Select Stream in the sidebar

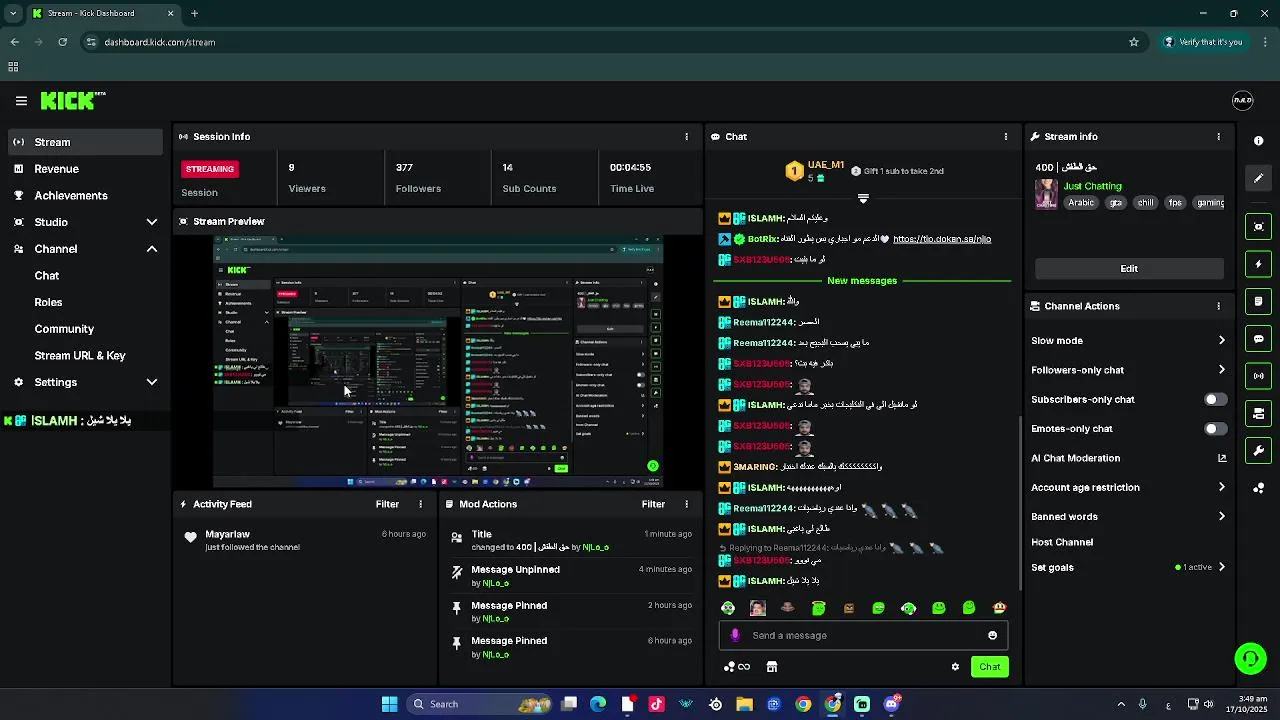[85, 142]
